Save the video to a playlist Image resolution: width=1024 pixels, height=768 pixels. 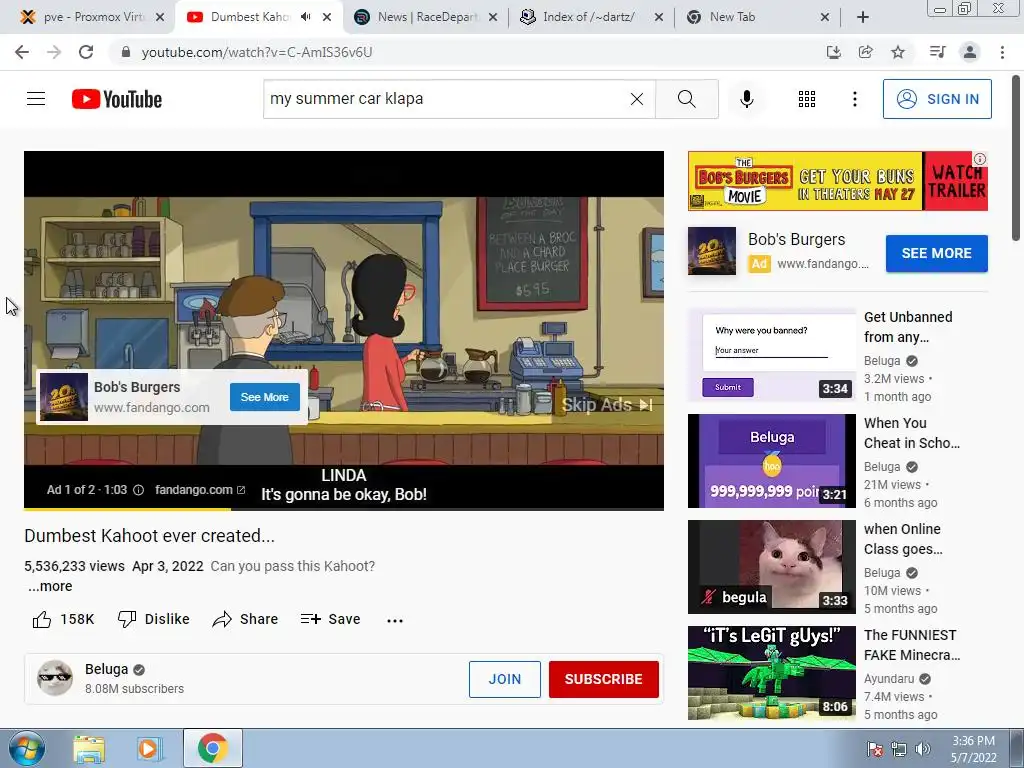[330, 619]
